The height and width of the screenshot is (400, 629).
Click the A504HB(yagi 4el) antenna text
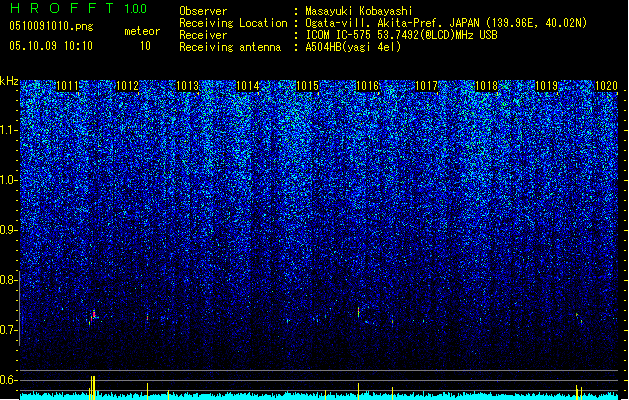(x=353, y=47)
